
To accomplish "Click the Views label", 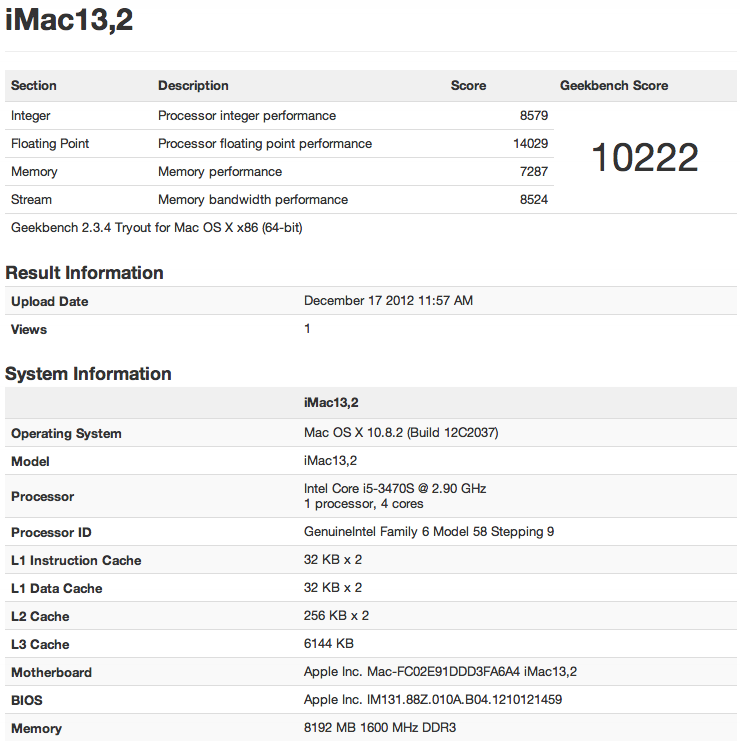I will pos(29,330).
